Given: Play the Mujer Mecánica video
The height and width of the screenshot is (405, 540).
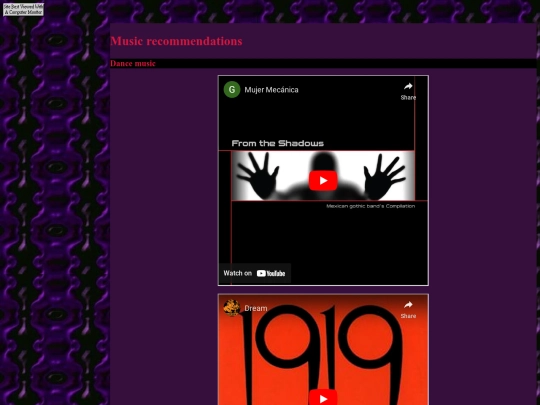Looking at the screenshot, I should 323,180.
